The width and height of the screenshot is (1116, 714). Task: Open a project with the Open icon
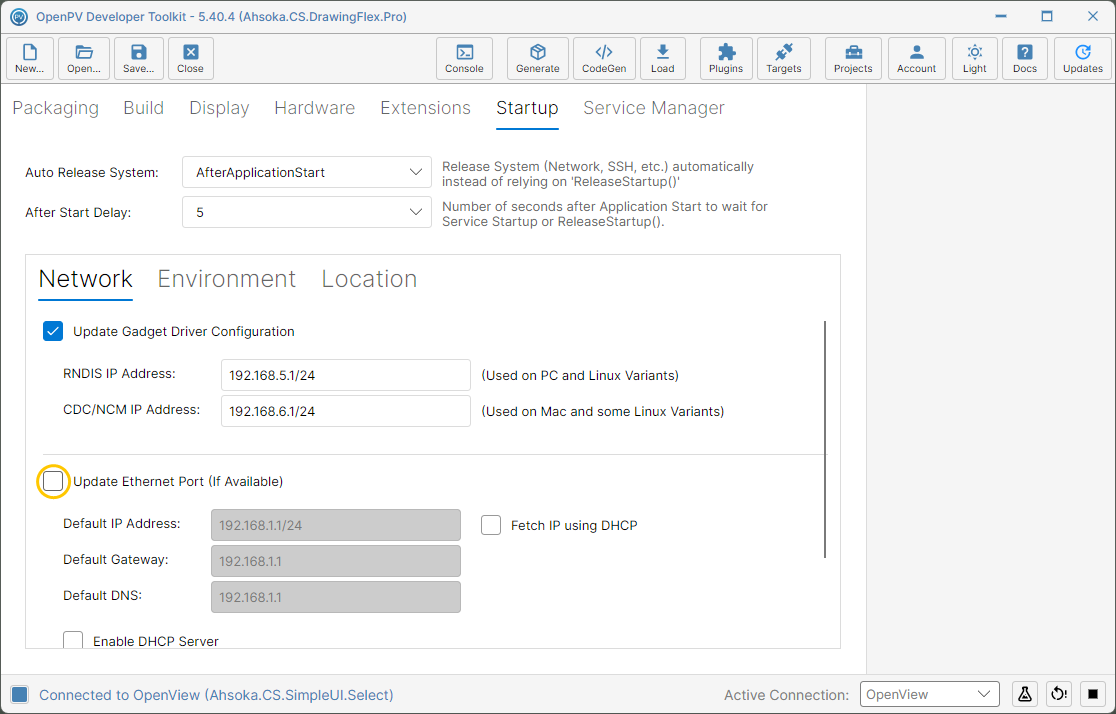click(84, 58)
